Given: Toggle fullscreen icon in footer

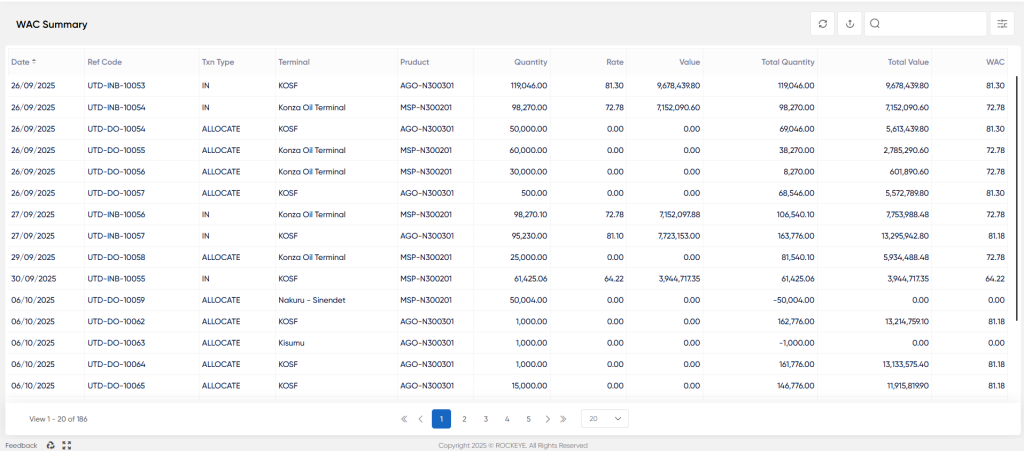Looking at the screenshot, I should click(x=66, y=445).
